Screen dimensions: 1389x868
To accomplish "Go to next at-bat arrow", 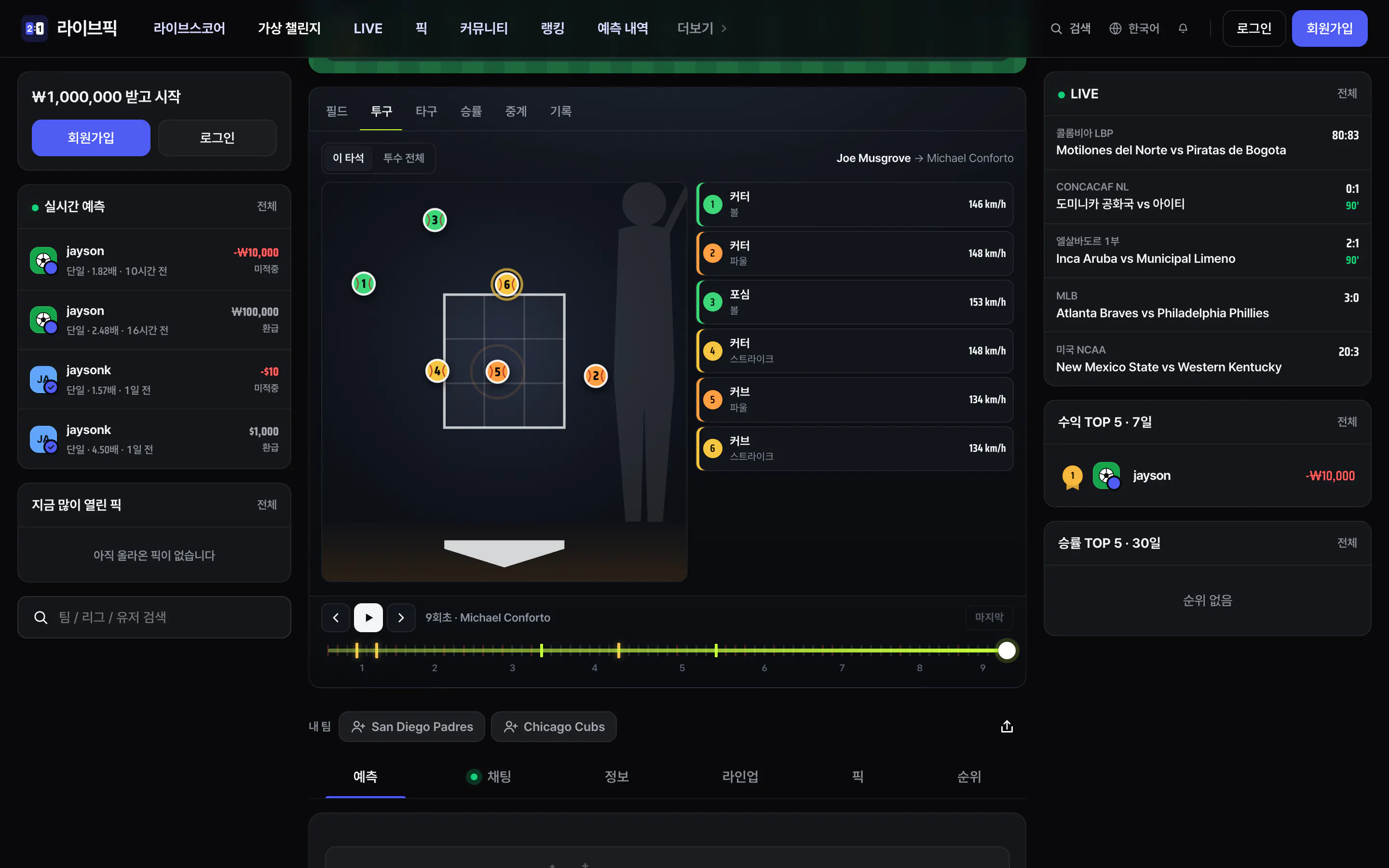I will pyautogui.click(x=401, y=618).
